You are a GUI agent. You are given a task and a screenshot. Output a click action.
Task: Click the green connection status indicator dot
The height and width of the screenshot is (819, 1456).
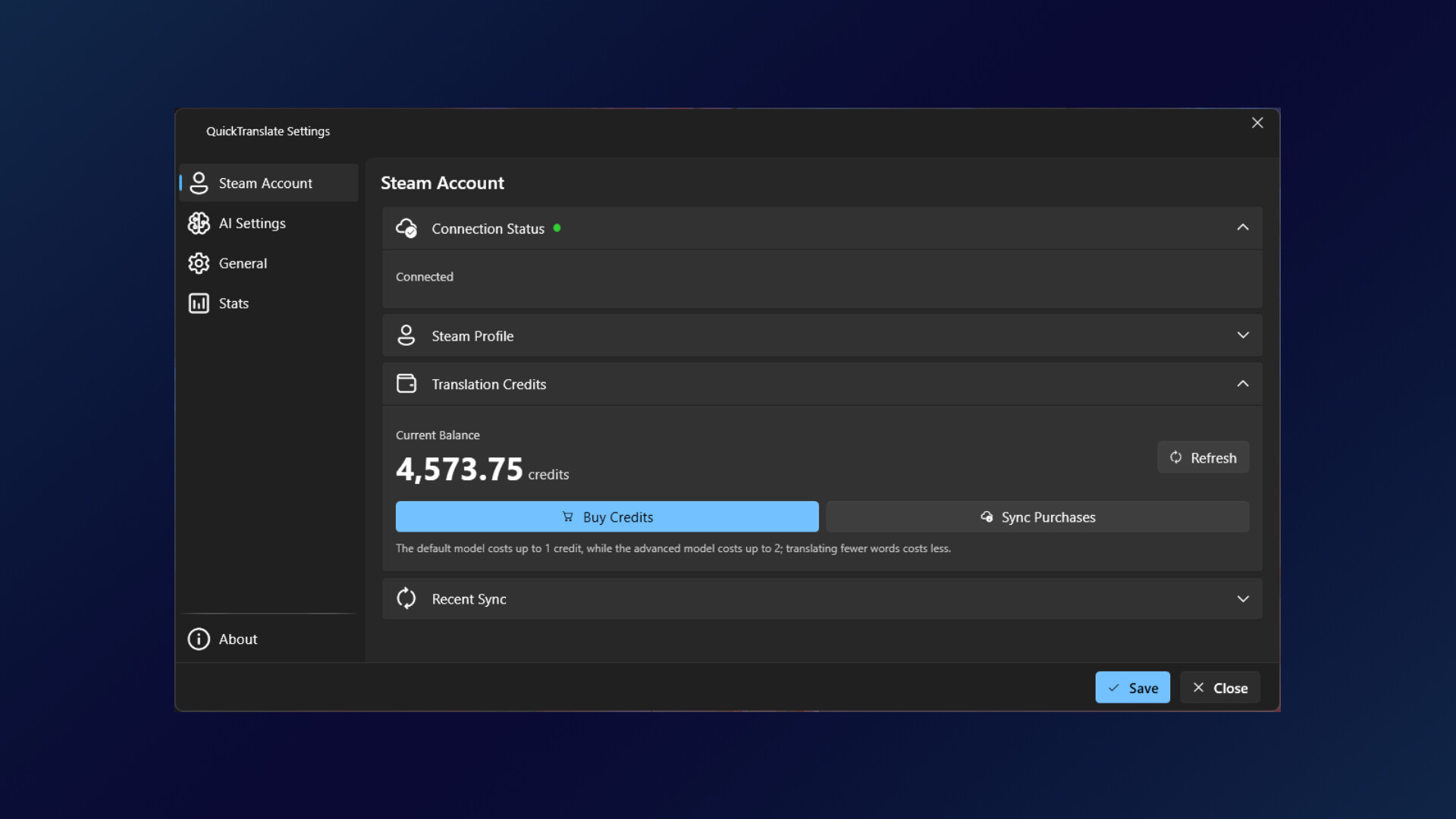[557, 227]
